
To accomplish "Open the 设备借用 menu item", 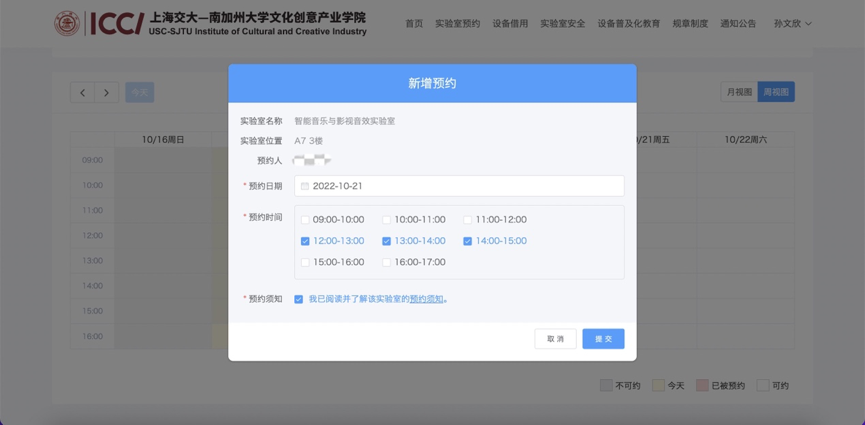I will coord(510,23).
